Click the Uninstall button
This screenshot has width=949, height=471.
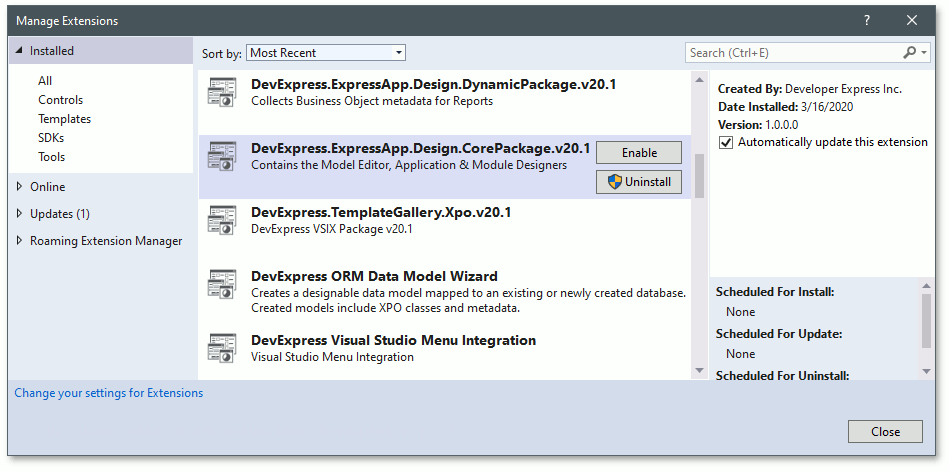639,182
